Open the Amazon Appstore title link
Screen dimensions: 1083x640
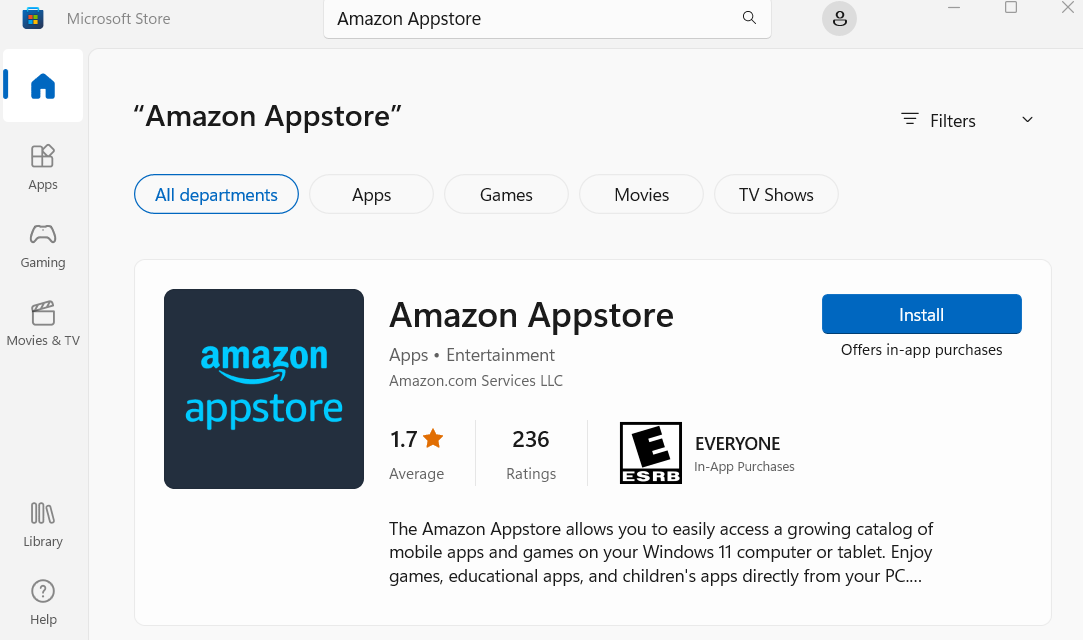point(531,315)
